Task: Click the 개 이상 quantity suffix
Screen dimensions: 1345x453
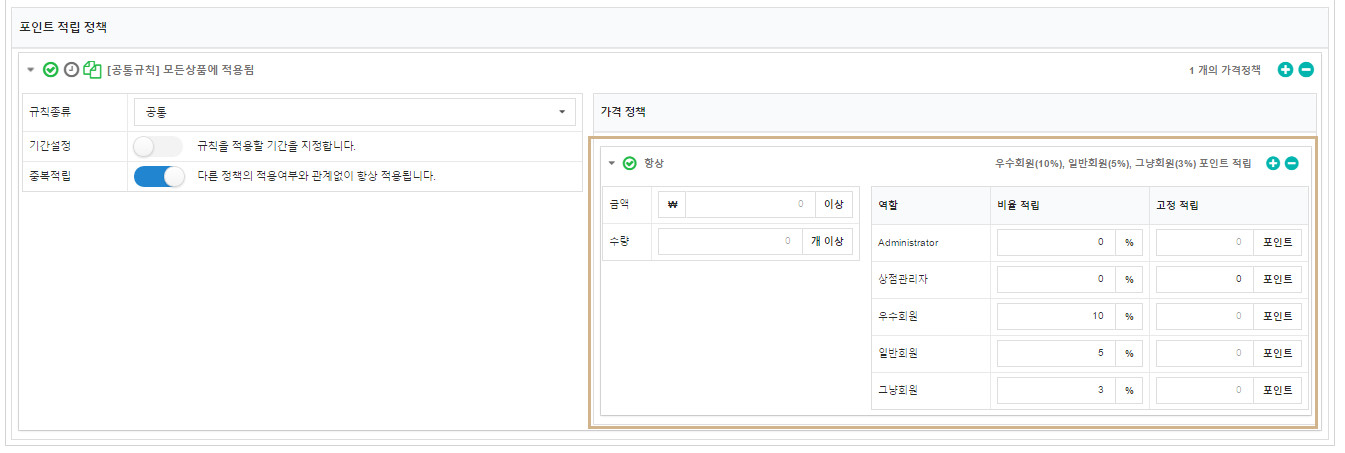Action: coord(827,241)
